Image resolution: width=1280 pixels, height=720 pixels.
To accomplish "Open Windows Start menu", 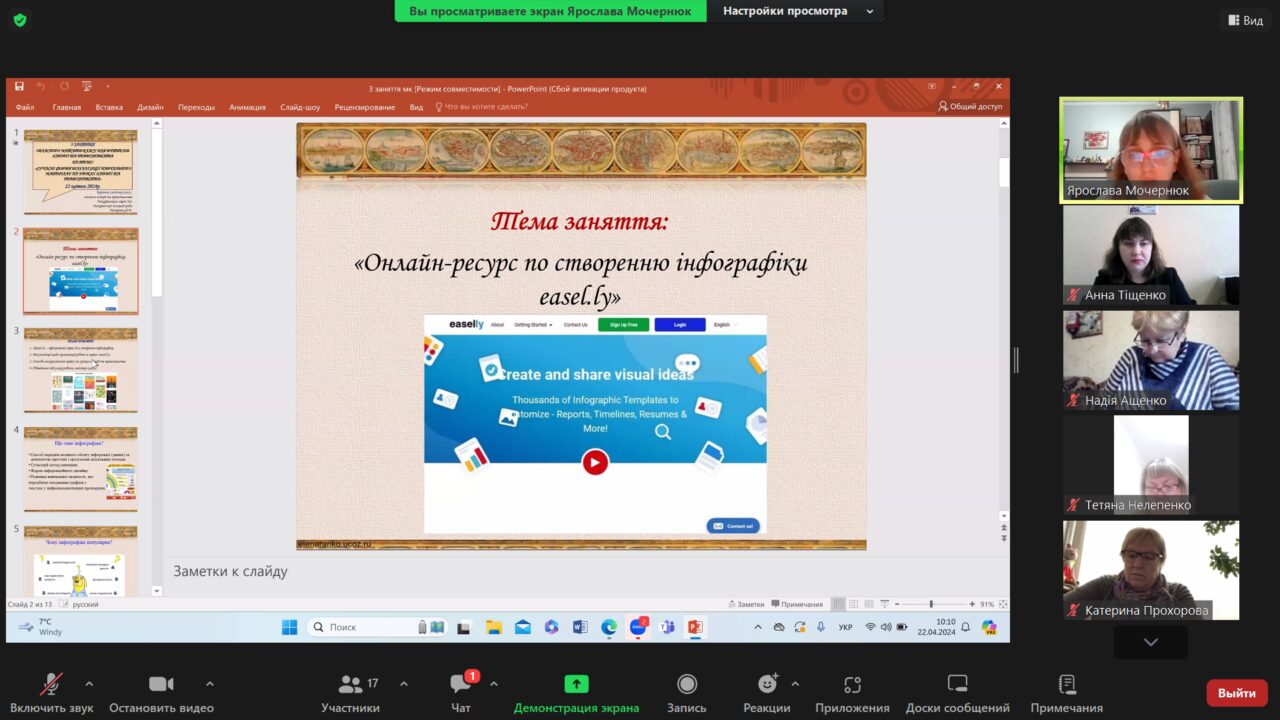I will coord(289,627).
